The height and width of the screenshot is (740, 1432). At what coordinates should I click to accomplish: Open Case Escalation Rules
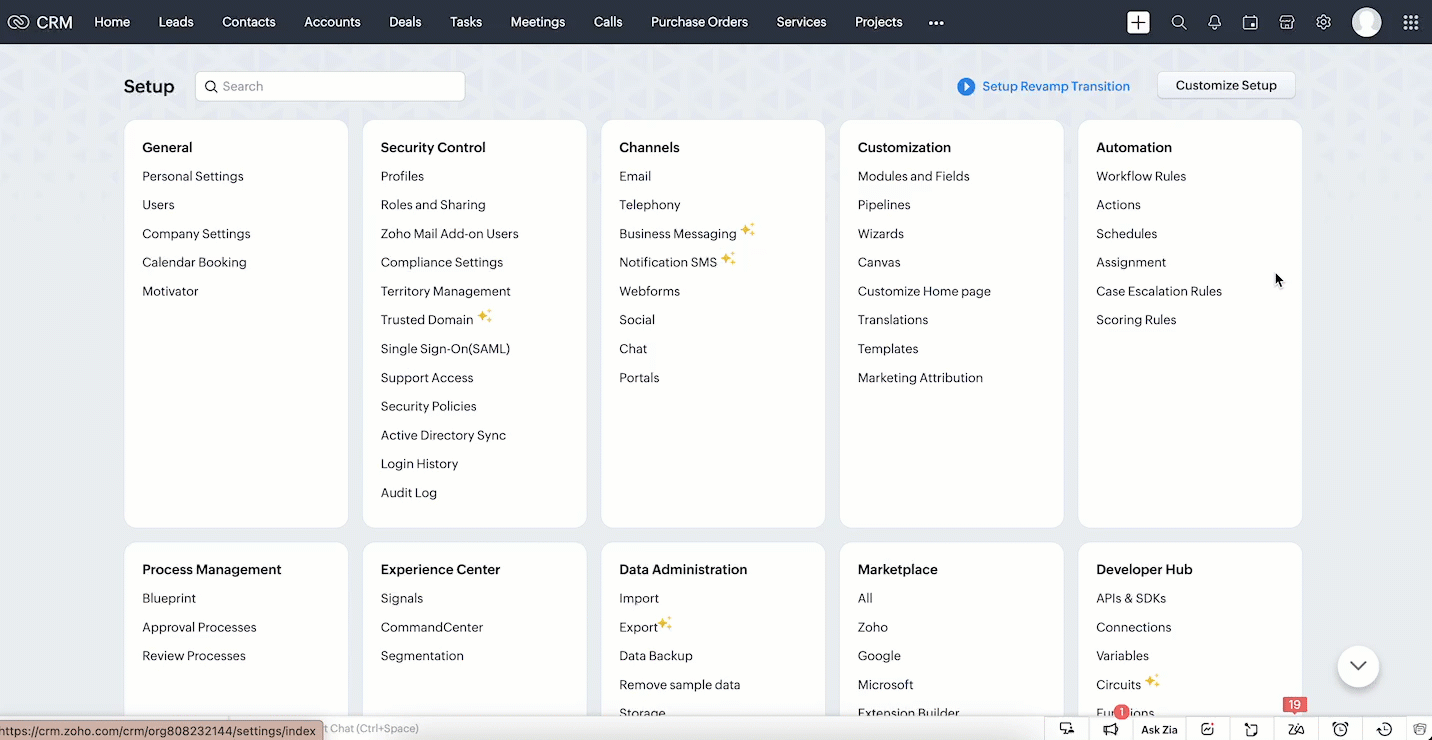click(x=1159, y=291)
